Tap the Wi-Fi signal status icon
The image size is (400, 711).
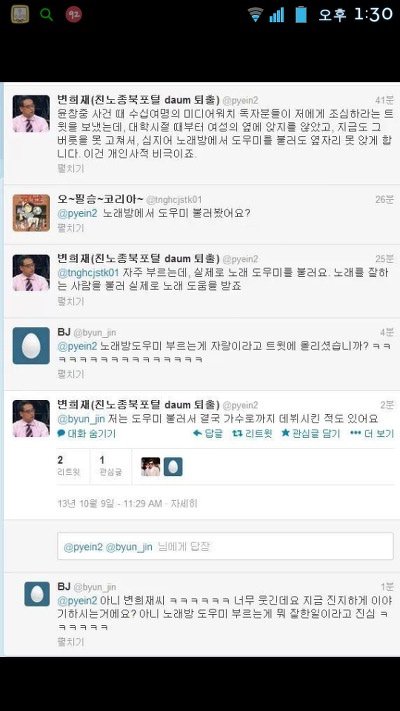coord(256,15)
